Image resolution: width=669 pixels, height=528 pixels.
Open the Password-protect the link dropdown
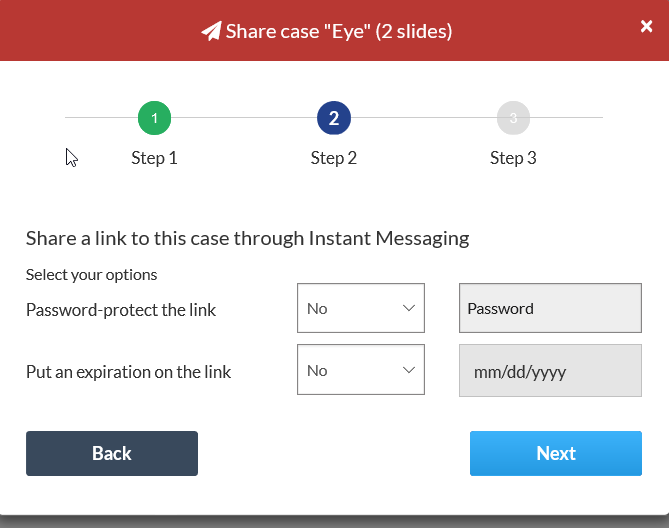pos(360,308)
